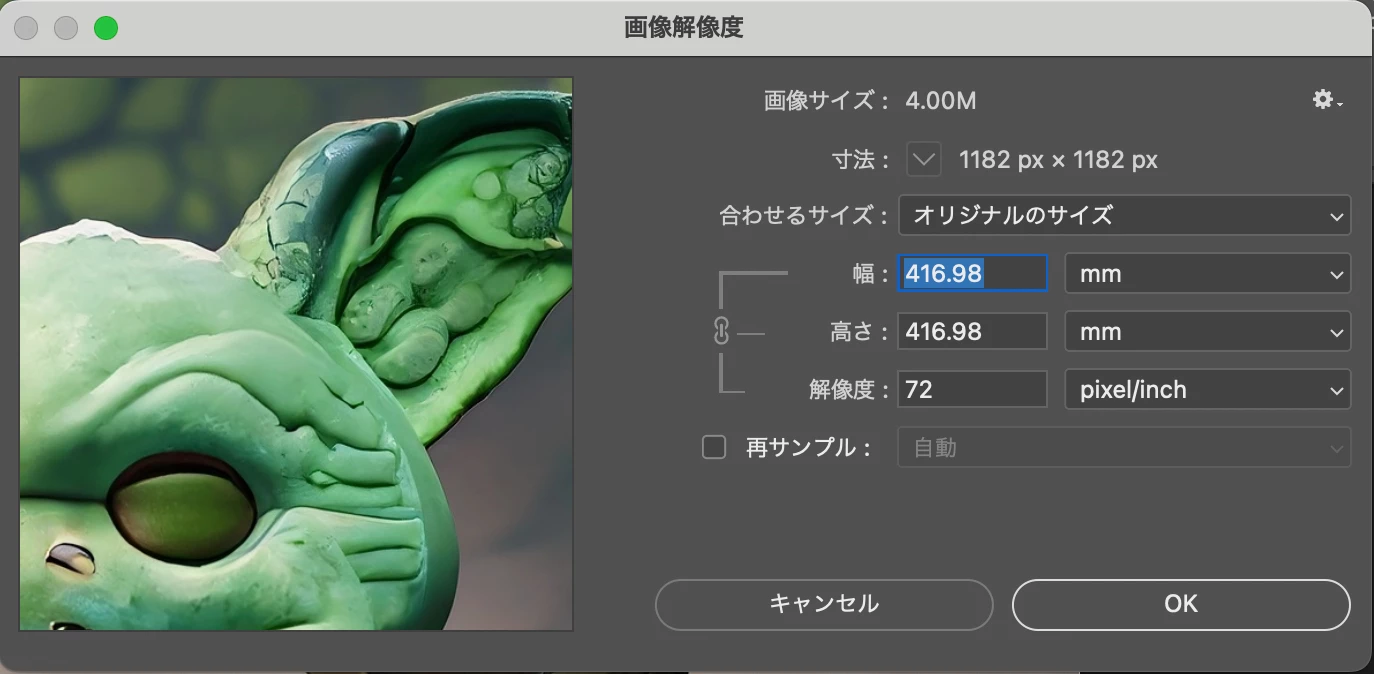Click the image preview thumbnail
Viewport: 1374px width, 674px height.
(296, 354)
